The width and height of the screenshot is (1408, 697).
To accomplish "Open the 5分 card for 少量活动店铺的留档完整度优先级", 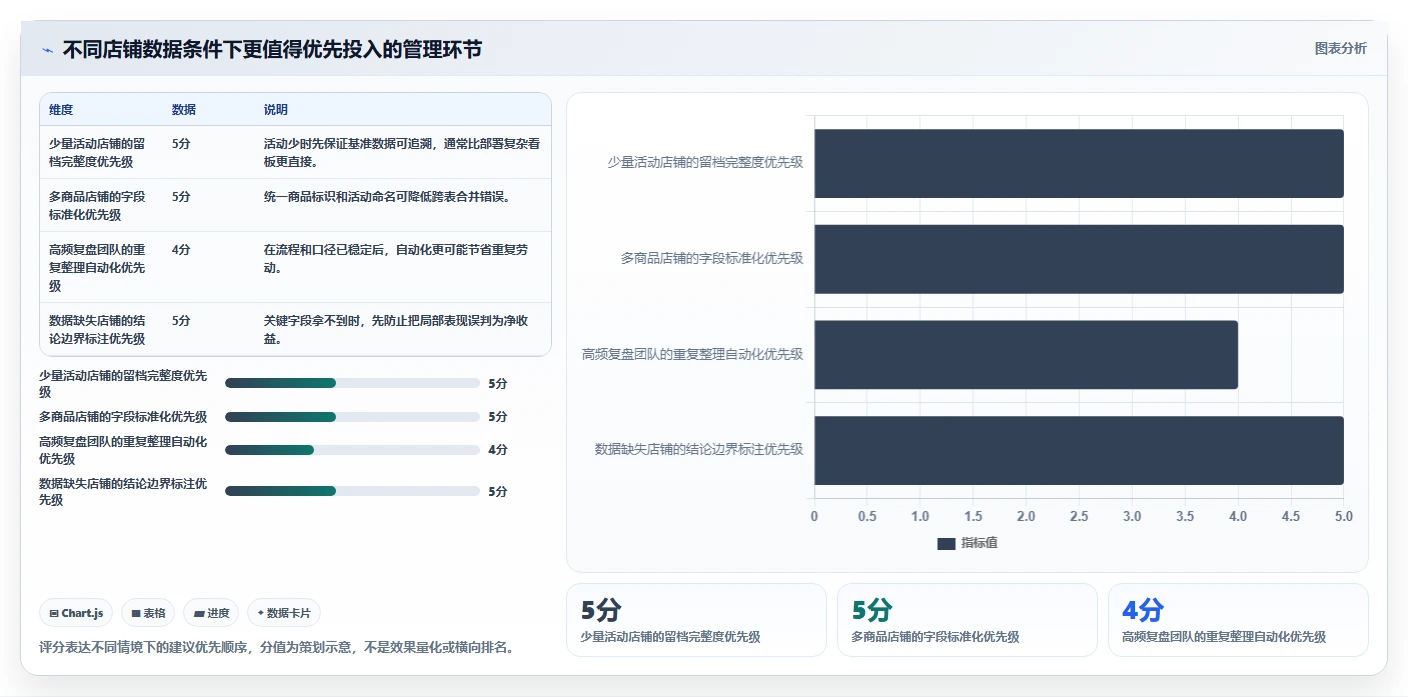I will (x=696, y=620).
